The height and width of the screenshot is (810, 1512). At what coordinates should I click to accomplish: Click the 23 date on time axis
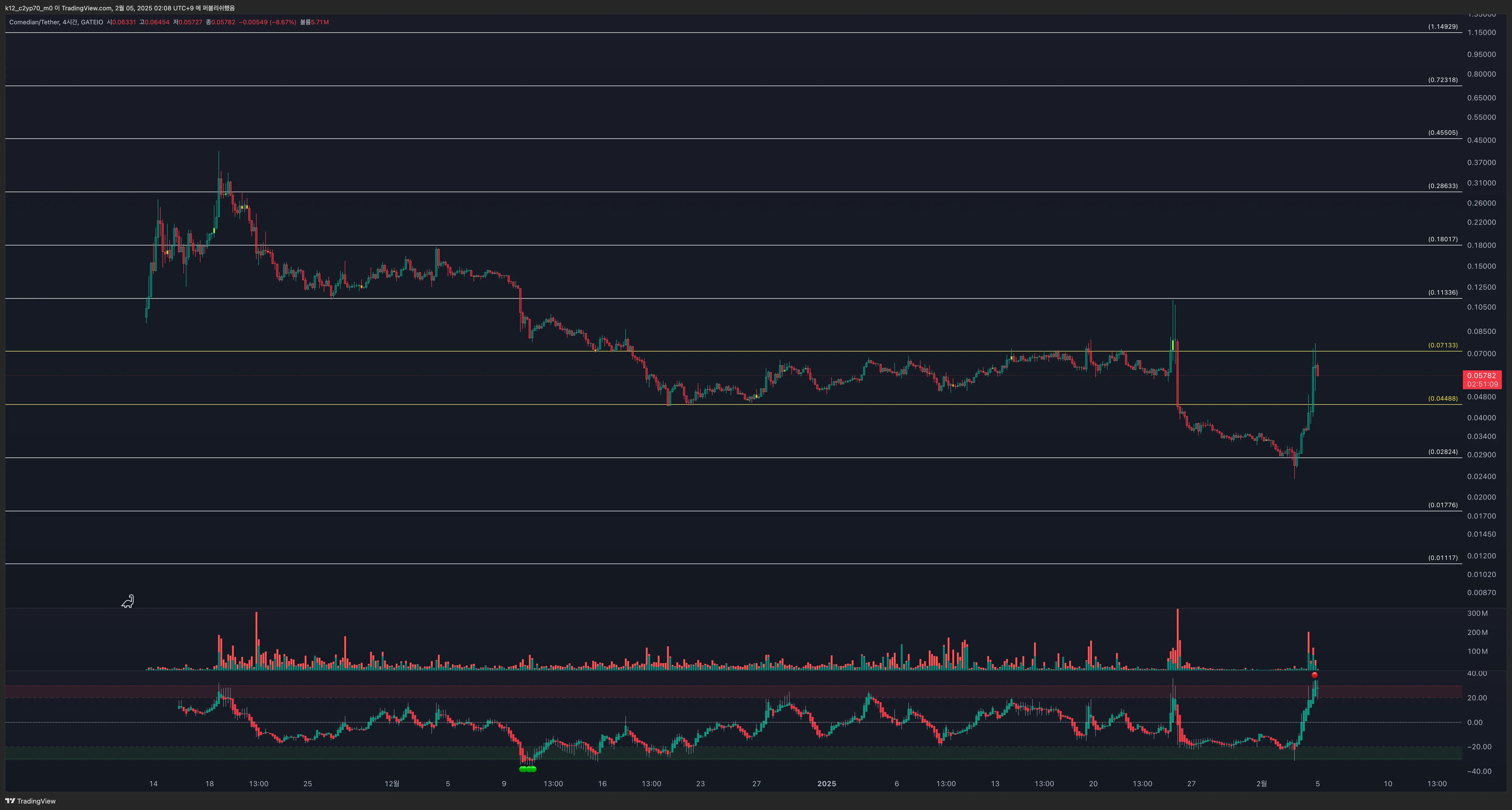click(x=700, y=784)
